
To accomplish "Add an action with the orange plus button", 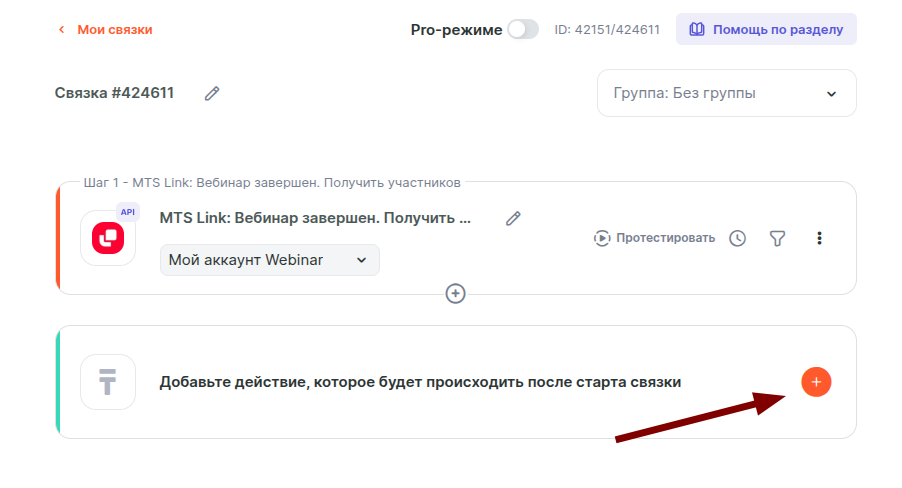I will (816, 382).
